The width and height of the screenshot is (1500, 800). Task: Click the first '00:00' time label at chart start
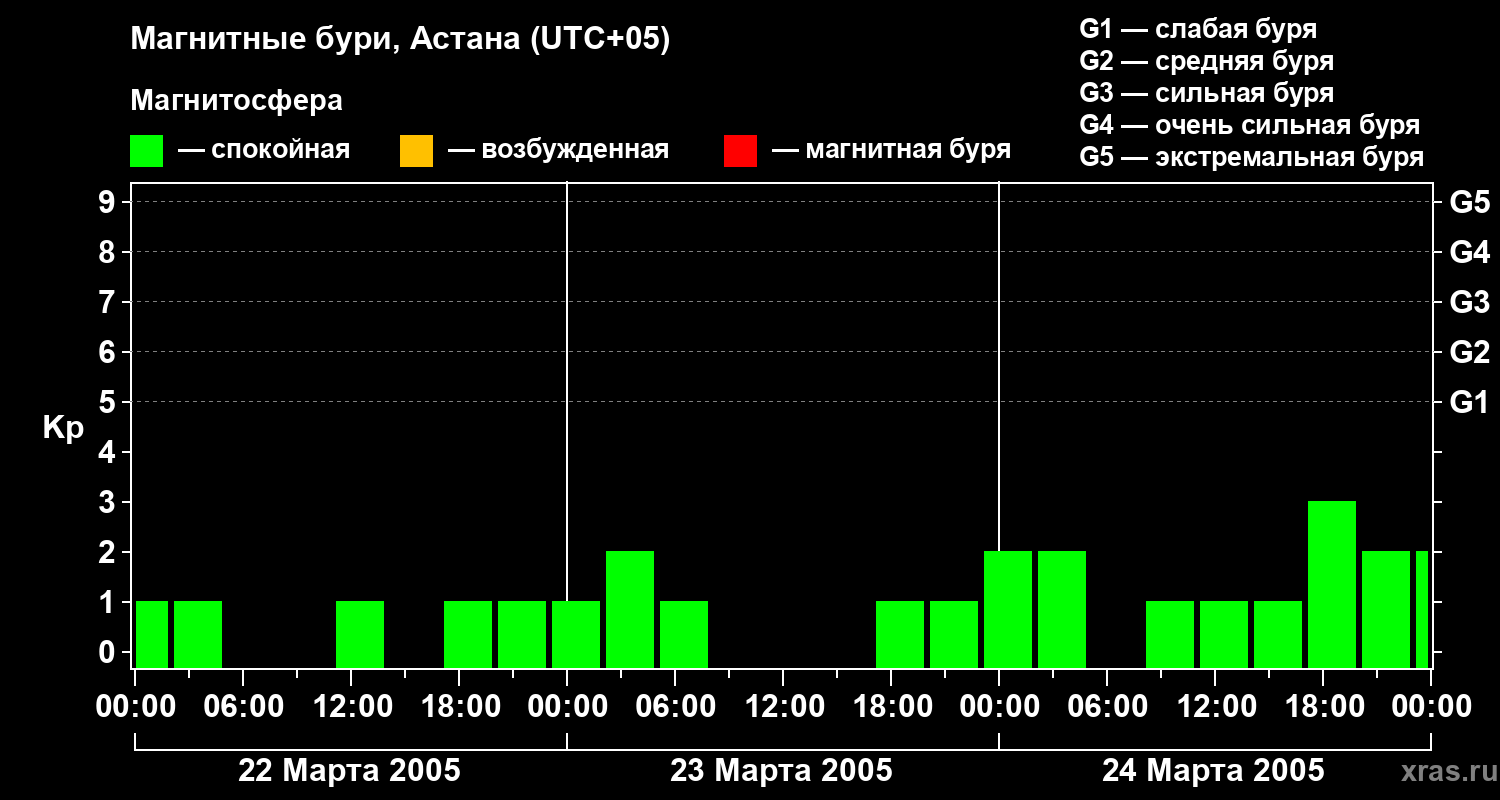(x=135, y=707)
